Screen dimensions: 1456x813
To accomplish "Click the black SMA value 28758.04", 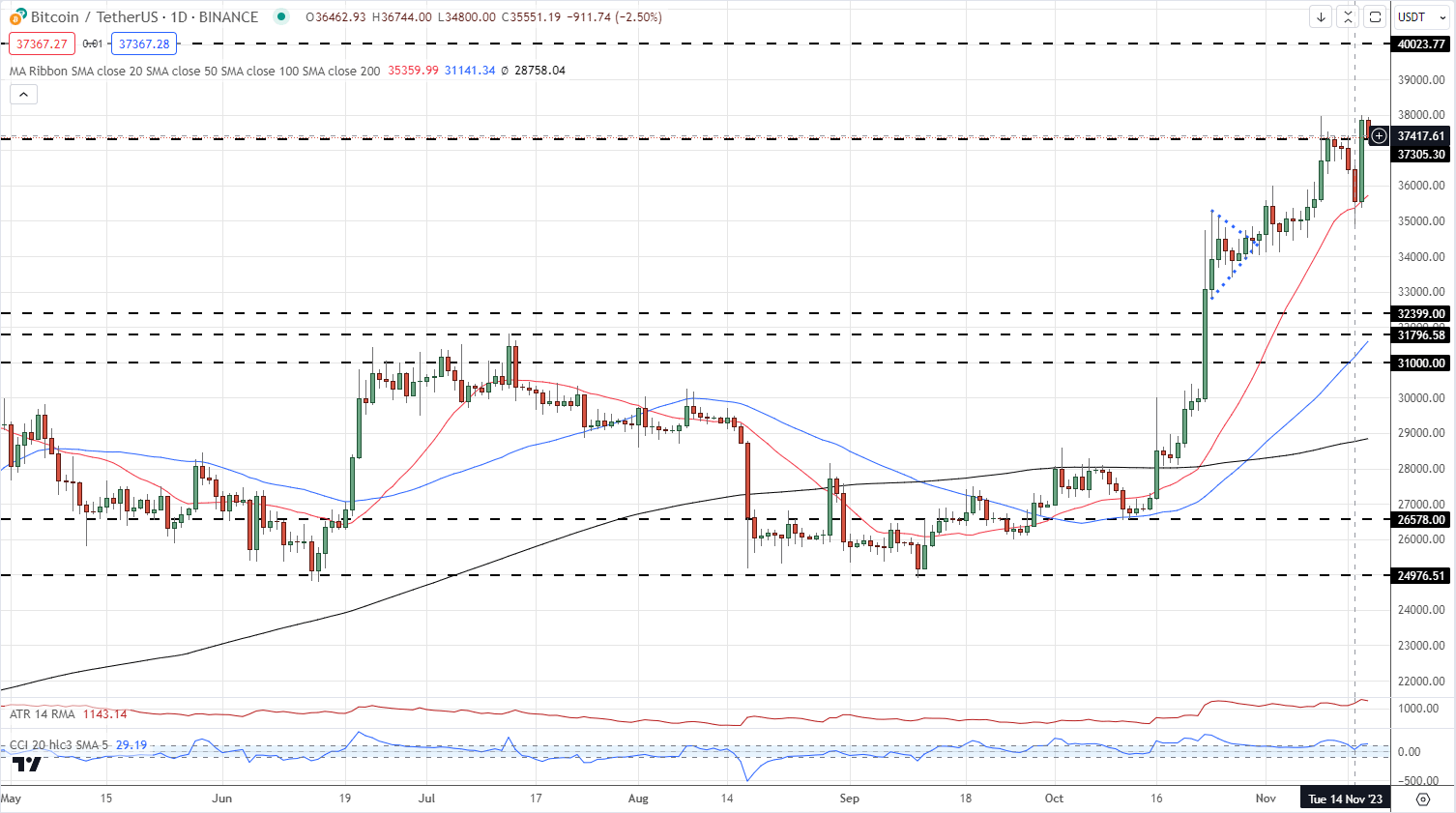I will coord(539,71).
